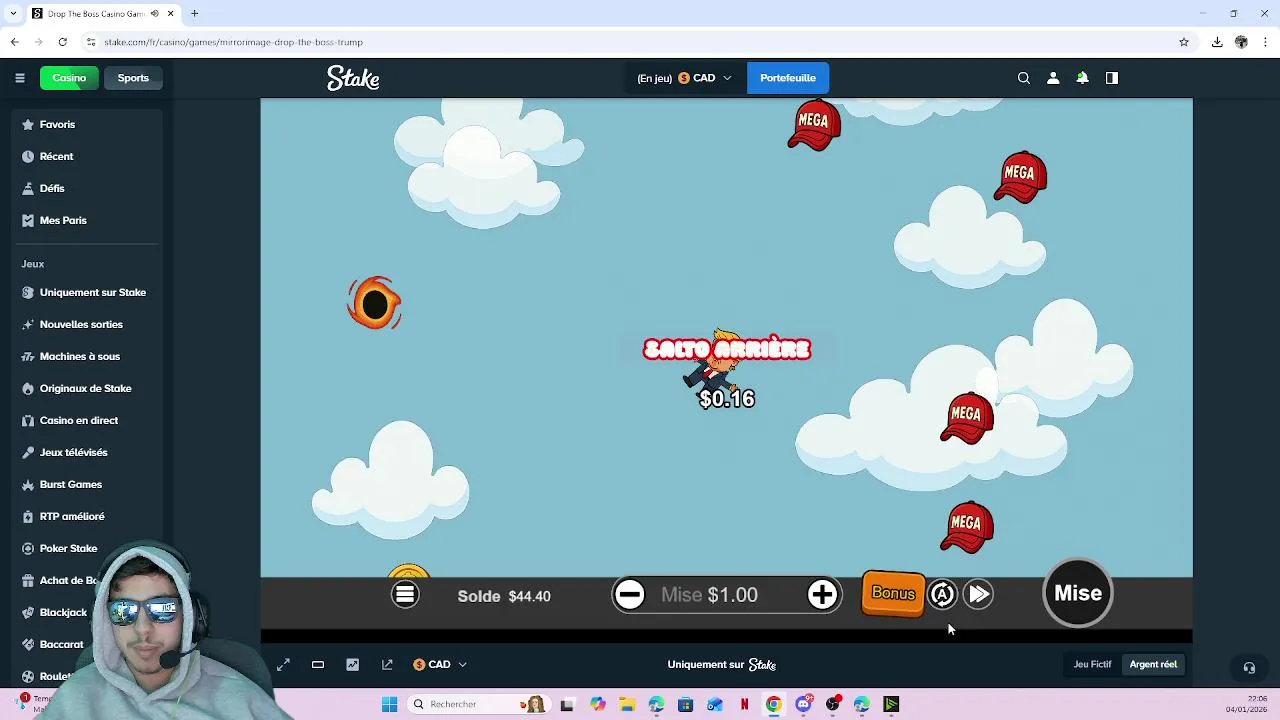
Task: Click the Rechercher taskbar search box
Action: click(x=478, y=704)
